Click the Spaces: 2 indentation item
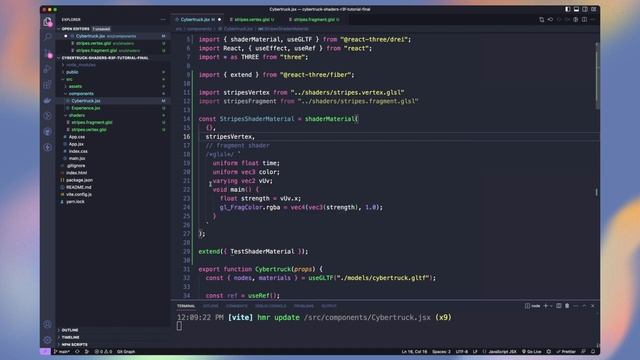This screenshot has width=640, height=360. click(x=441, y=351)
